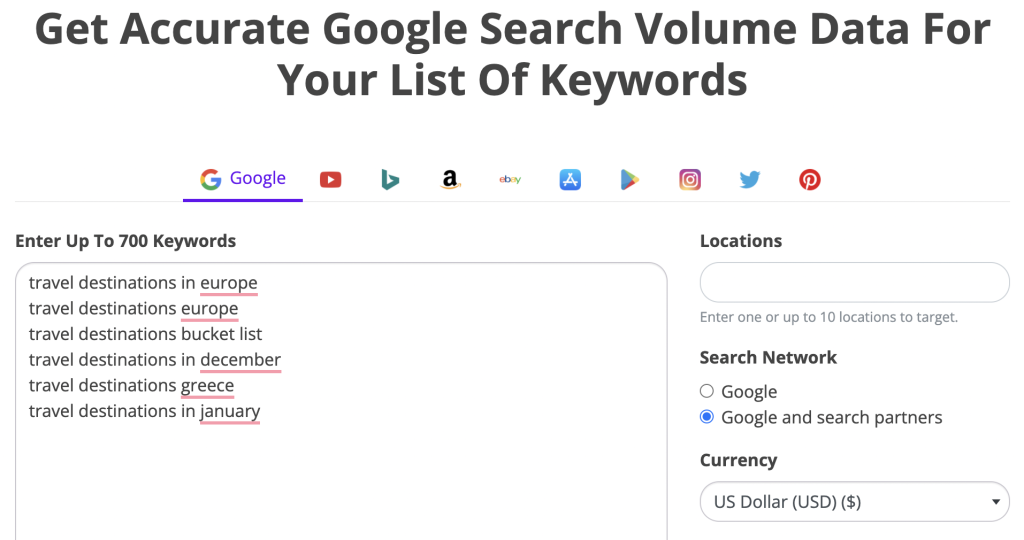This screenshot has height=540, width=1024.
Task: Click the Google and search partners label
Action: [831, 417]
